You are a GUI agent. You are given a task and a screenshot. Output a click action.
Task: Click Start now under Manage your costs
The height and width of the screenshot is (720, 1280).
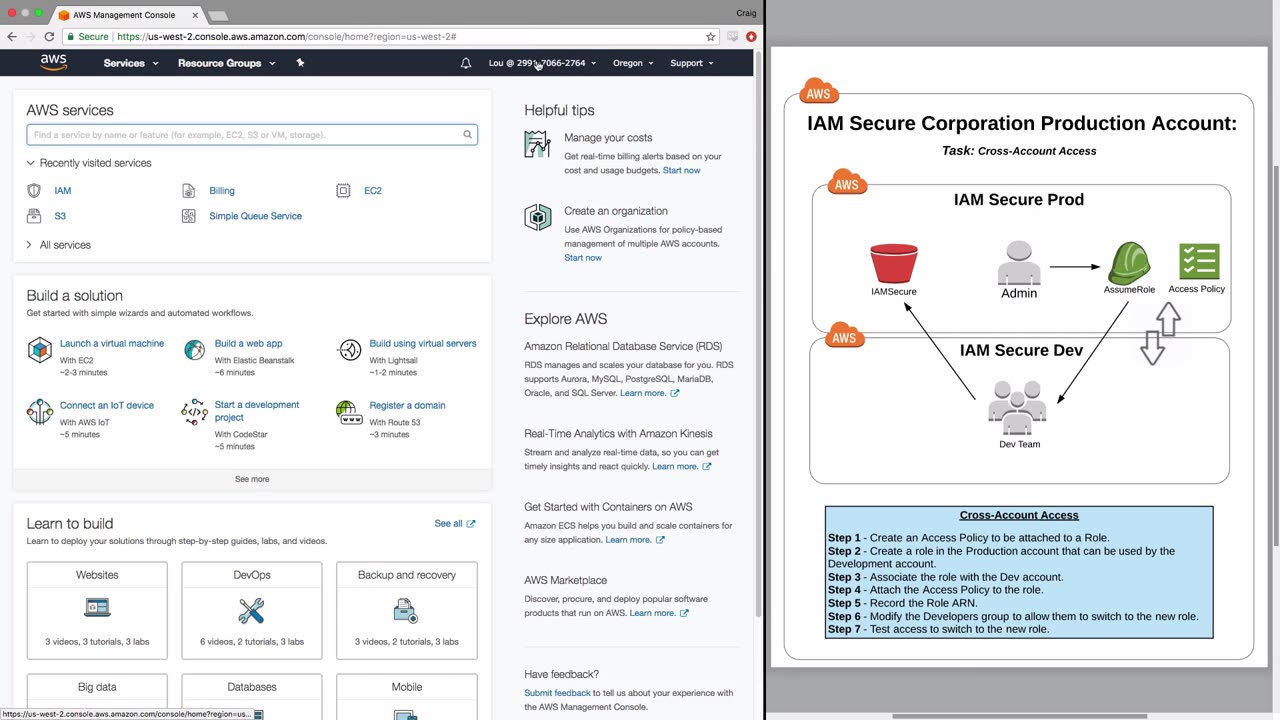coord(681,170)
